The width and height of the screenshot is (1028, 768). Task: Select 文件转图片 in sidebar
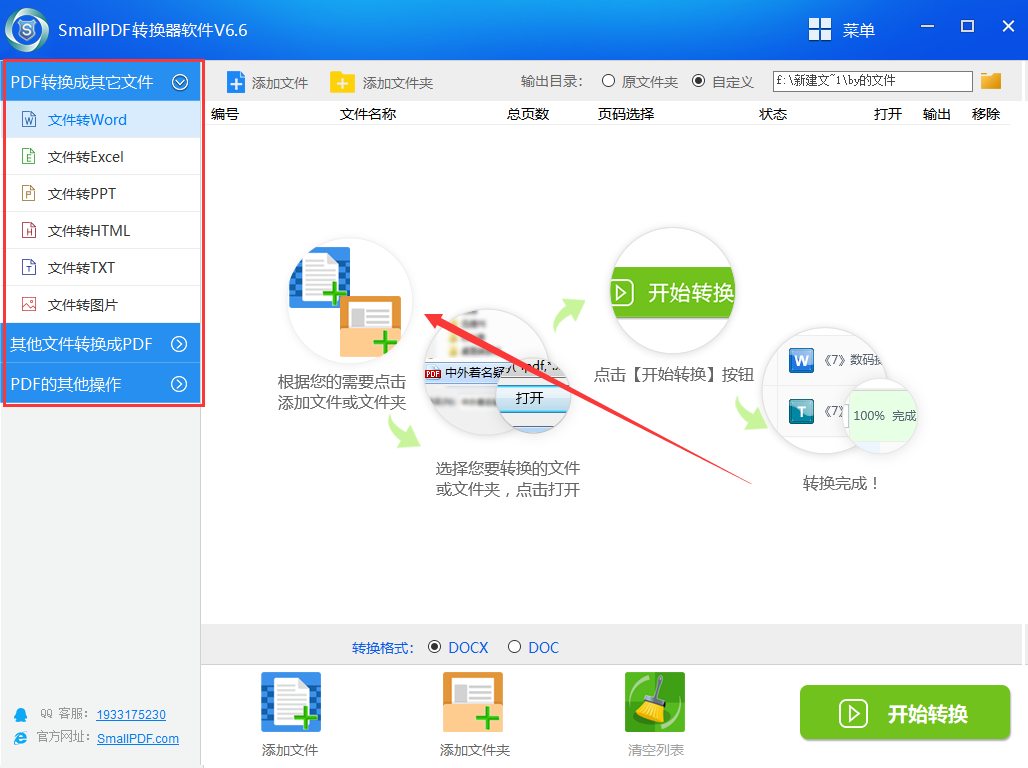point(103,304)
